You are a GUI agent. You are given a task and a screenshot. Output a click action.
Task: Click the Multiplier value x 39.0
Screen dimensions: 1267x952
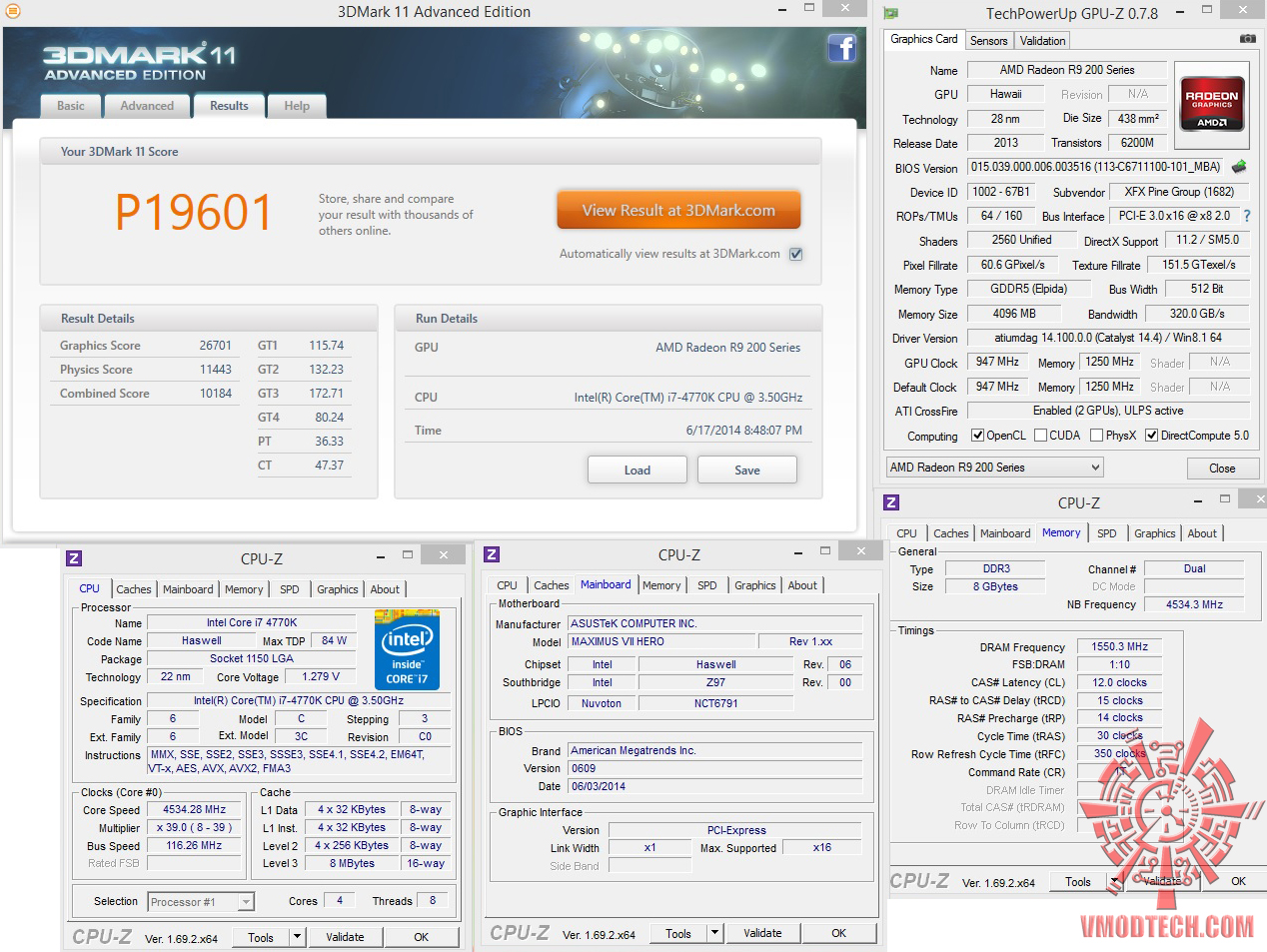[195, 828]
